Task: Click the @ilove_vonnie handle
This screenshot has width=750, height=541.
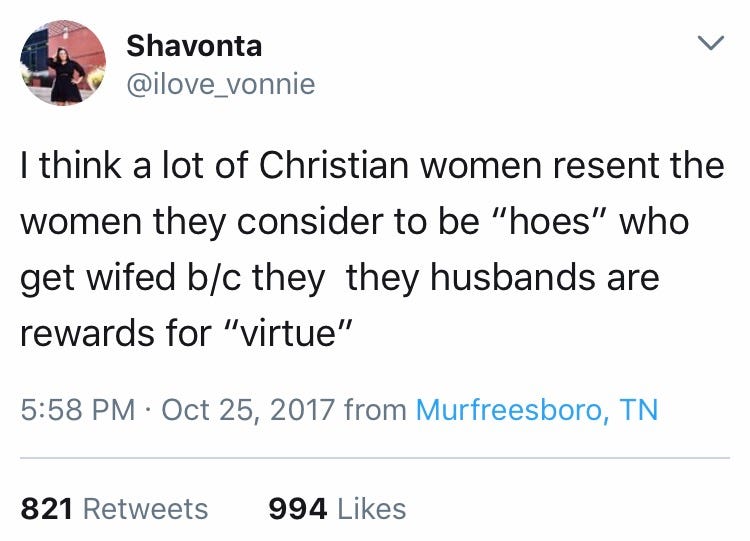Action: (x=220, y=85)
